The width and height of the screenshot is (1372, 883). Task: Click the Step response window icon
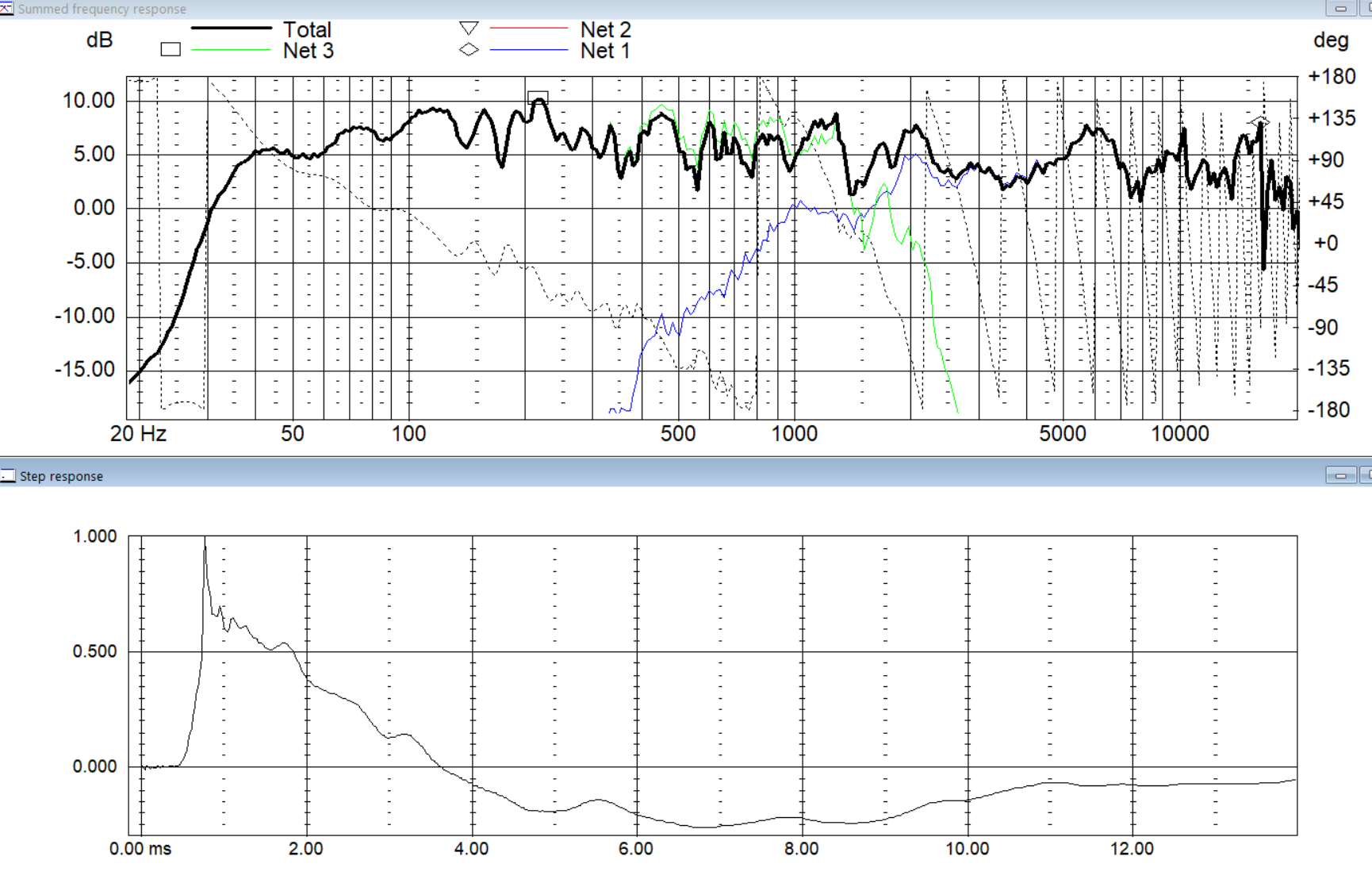pyautogui.click(x=8, y=476)
